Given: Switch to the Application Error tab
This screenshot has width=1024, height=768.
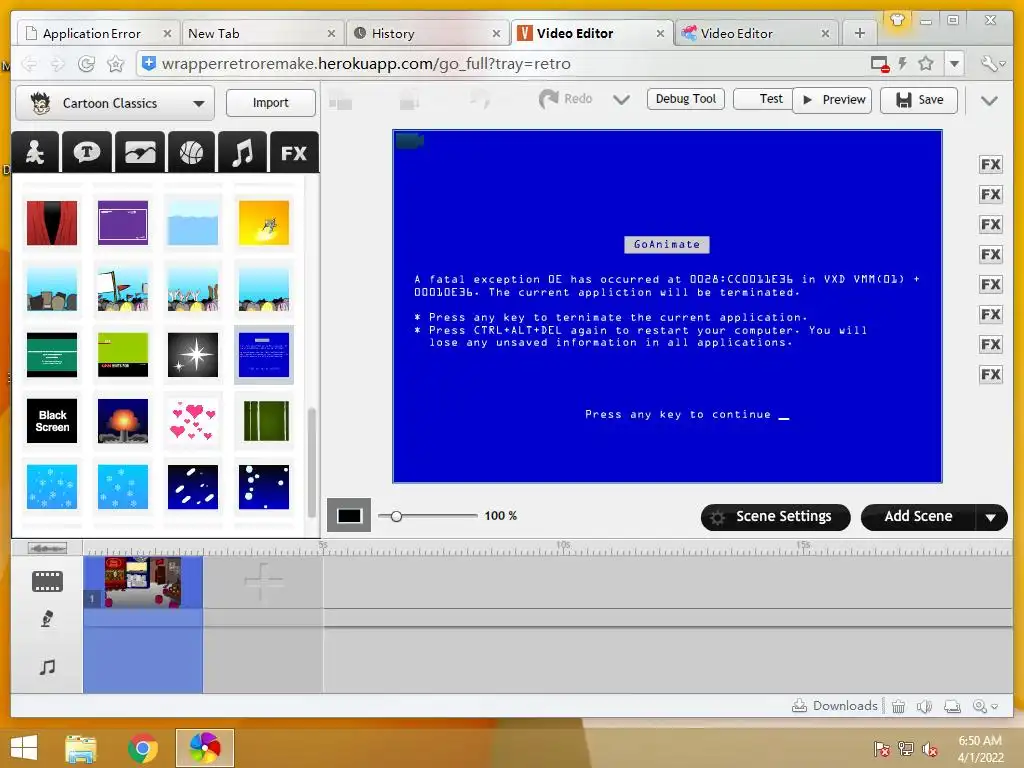Looking at the screenshot, I should point(97,33).
